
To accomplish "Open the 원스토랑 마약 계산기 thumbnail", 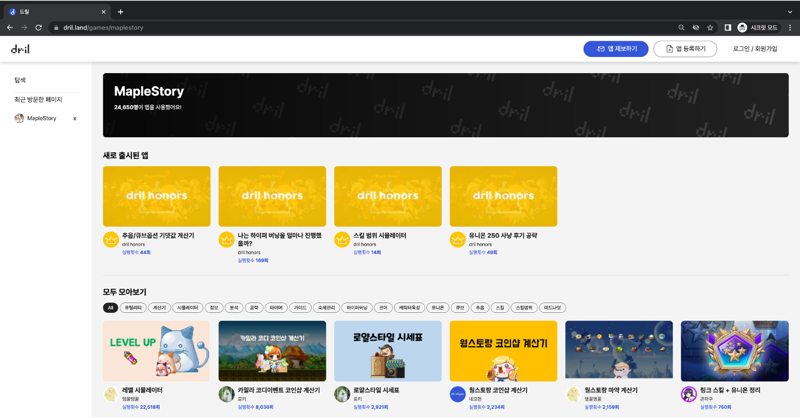I will (x=619, y=351).
